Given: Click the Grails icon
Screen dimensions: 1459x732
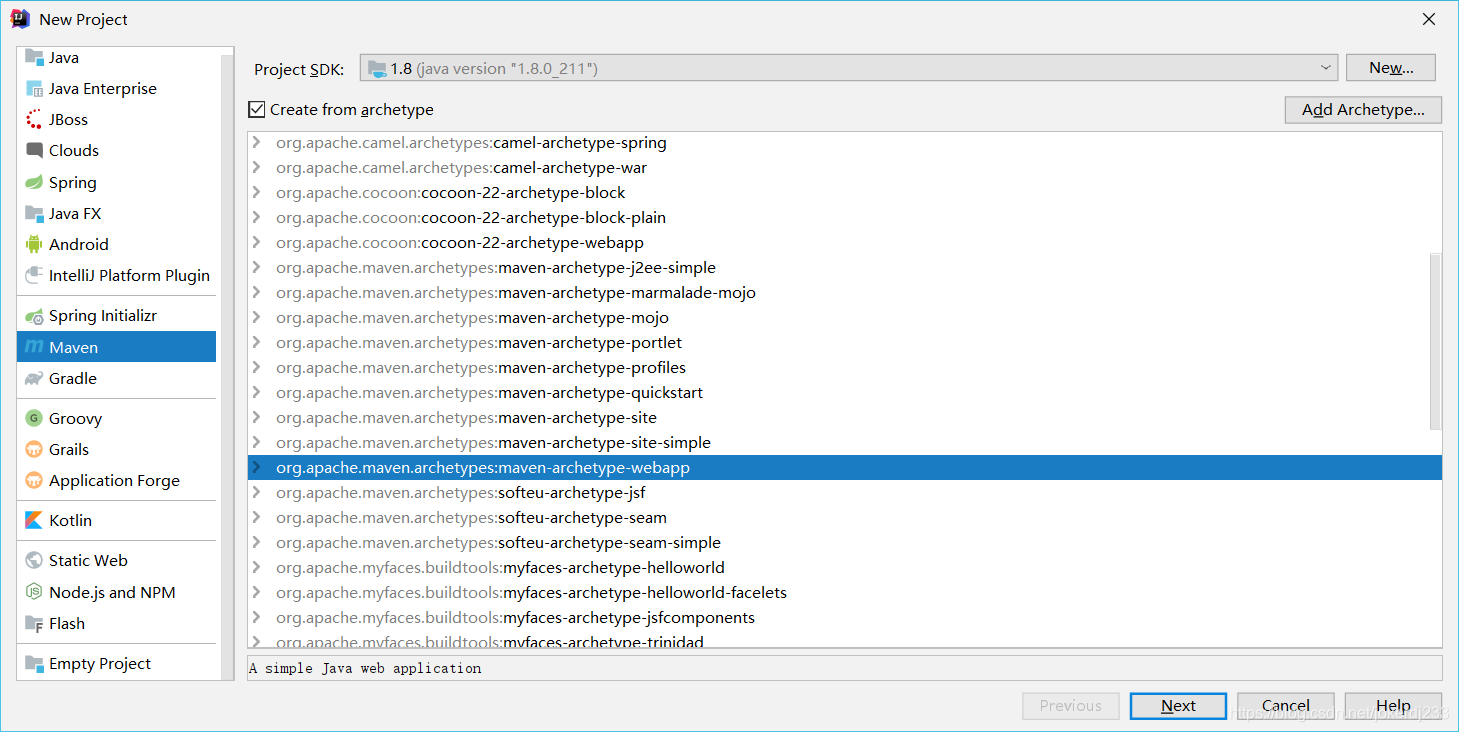Looking at the screenshot, I should 34,449.
